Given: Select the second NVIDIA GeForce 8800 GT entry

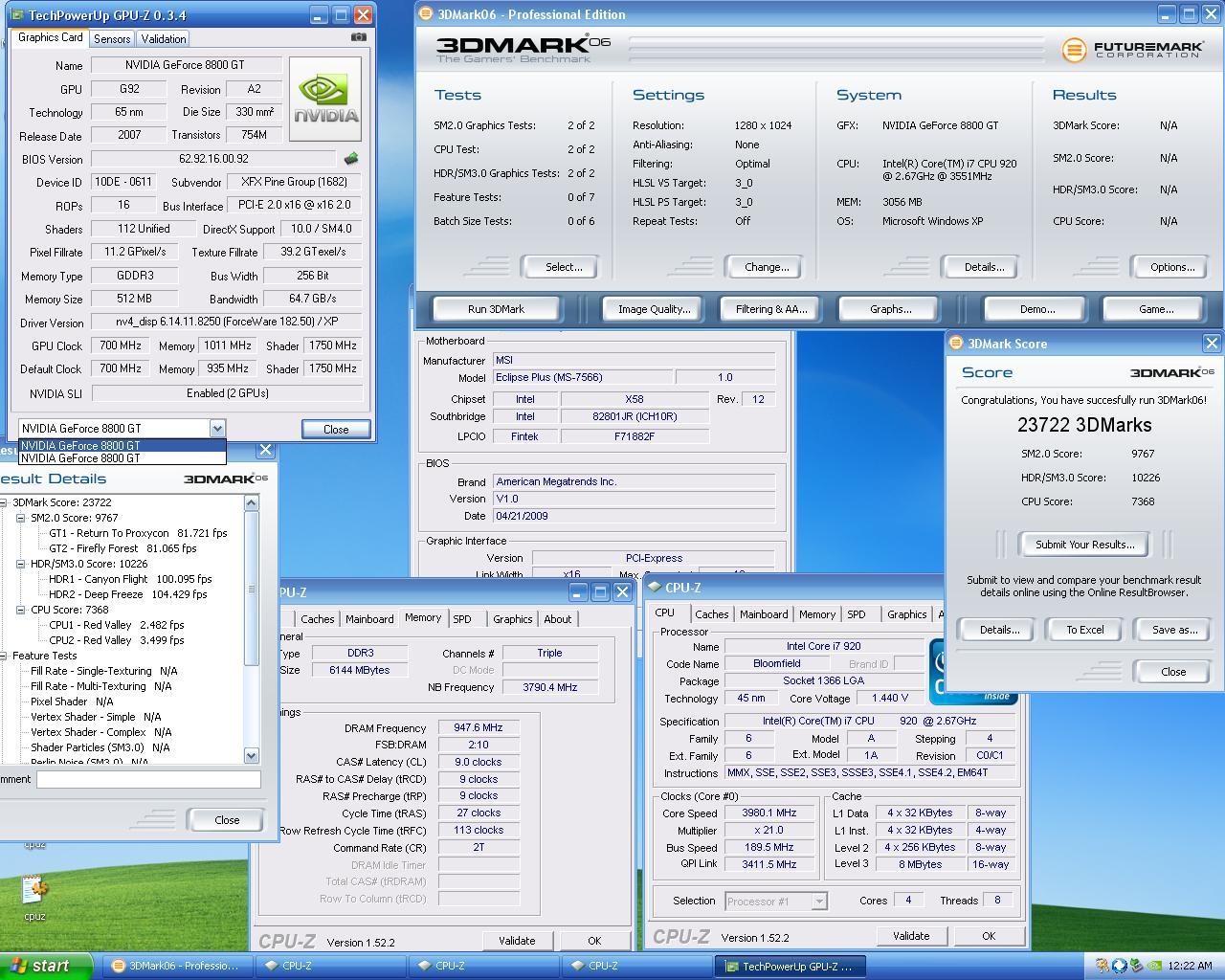Looking at the screenshot, I should click(x=122, y=458).
